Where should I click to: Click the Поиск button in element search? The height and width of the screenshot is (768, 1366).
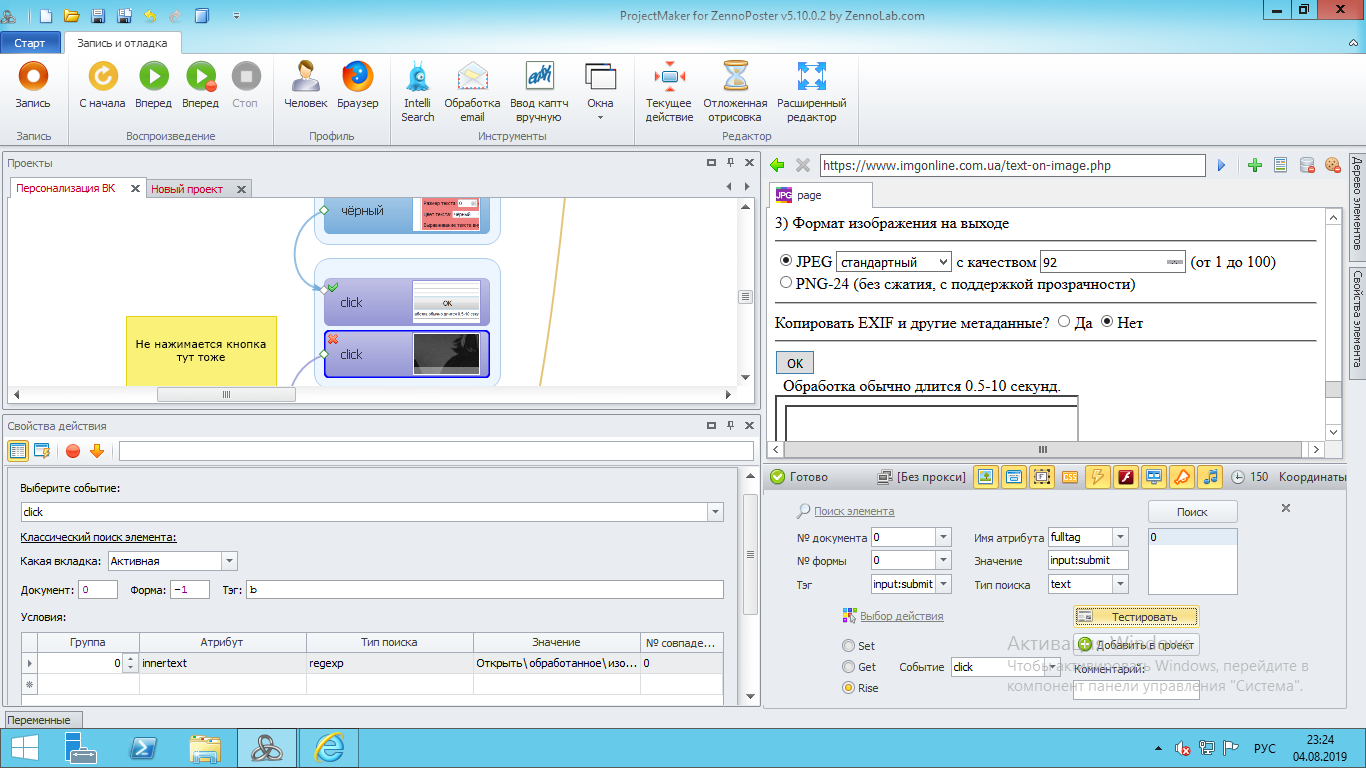(x=1192, y=512)
